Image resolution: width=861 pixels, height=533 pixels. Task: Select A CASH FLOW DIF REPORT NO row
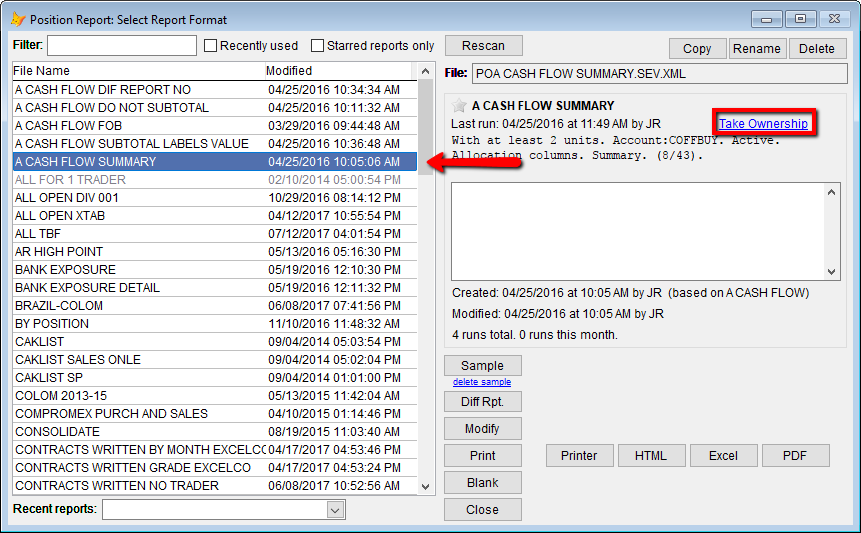(215, 89)
